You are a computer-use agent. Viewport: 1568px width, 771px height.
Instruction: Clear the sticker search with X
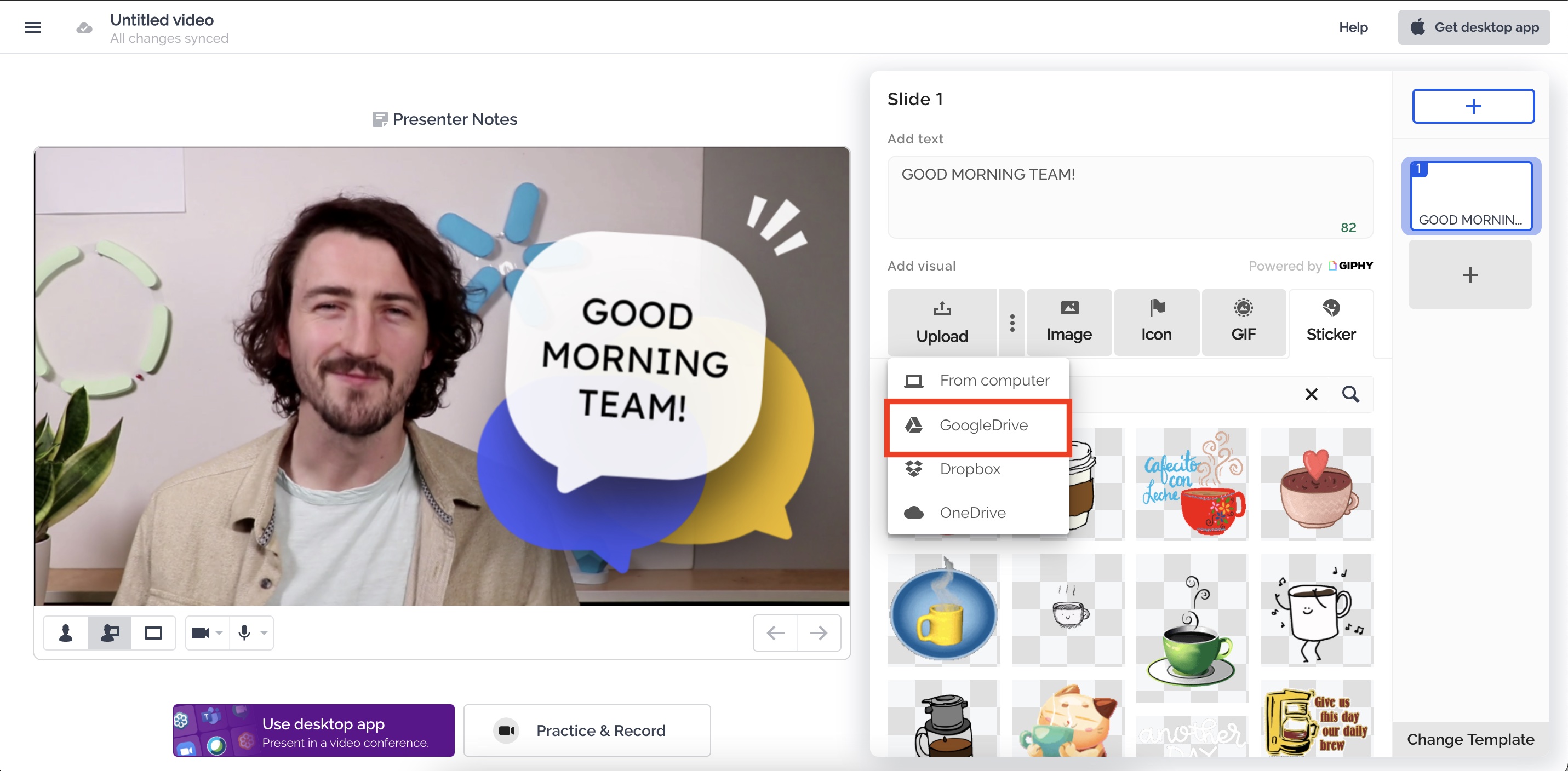click(1311, 394)
